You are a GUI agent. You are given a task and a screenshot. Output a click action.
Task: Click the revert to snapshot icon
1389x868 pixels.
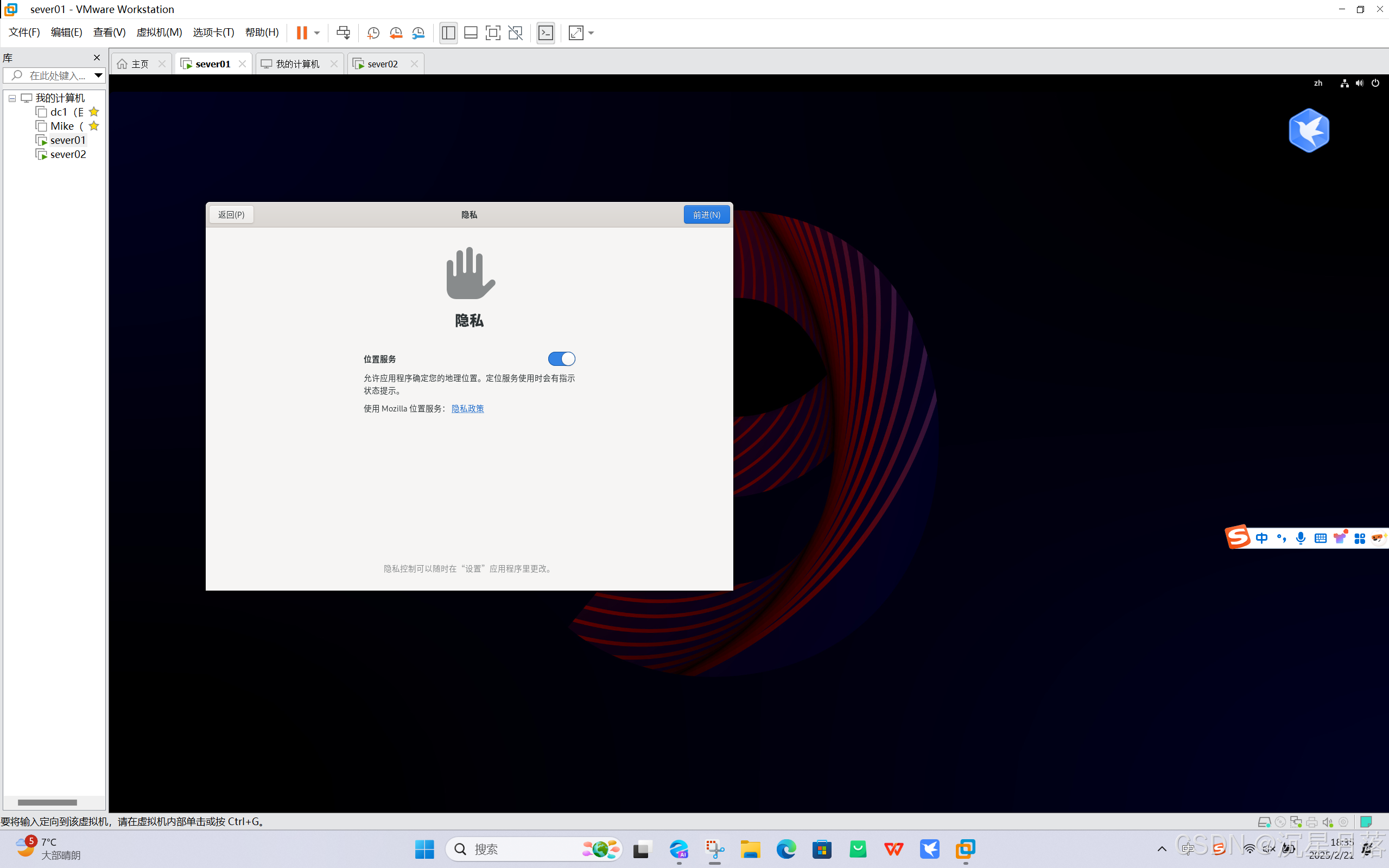[396, 33]
